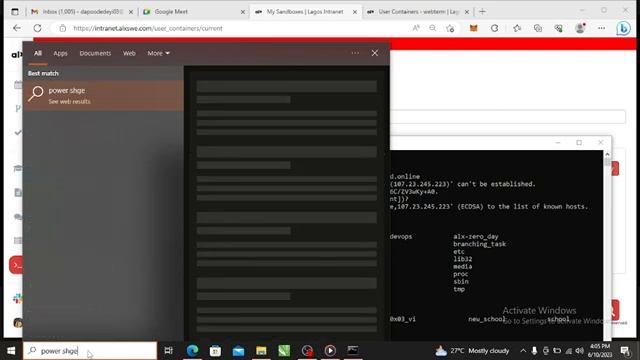Screen dimensions: 640x360
Task: Open the volume control in the tray
Action: pos(579,351)
